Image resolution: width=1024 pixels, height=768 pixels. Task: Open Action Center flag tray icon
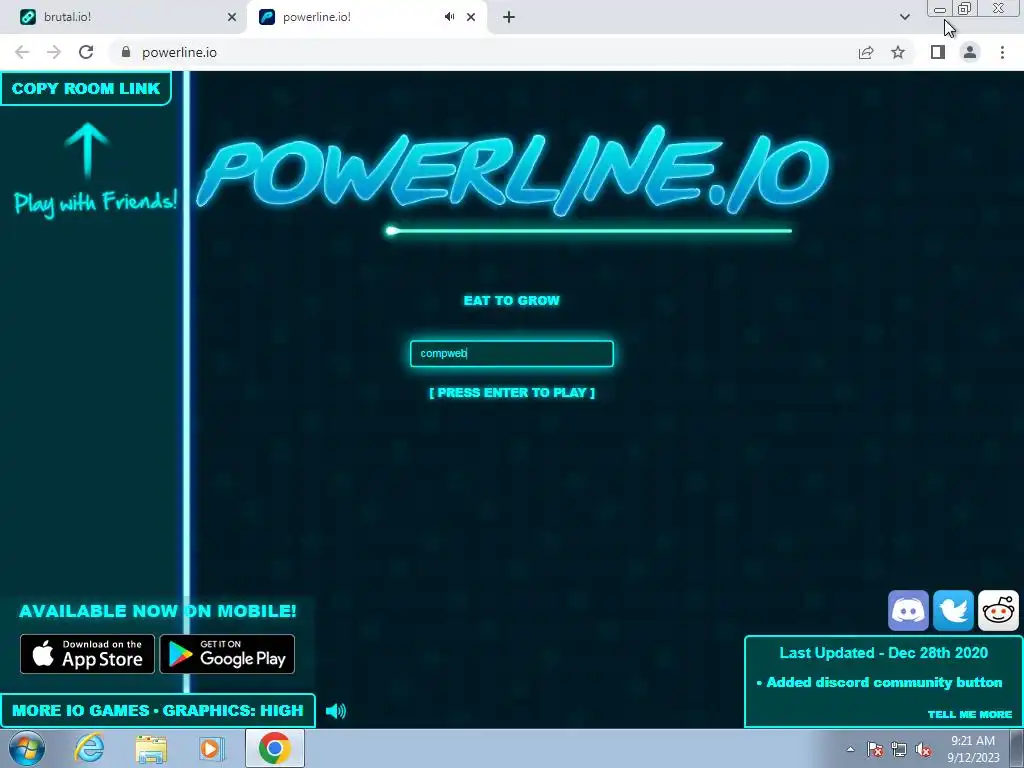(x=875, y=749)
